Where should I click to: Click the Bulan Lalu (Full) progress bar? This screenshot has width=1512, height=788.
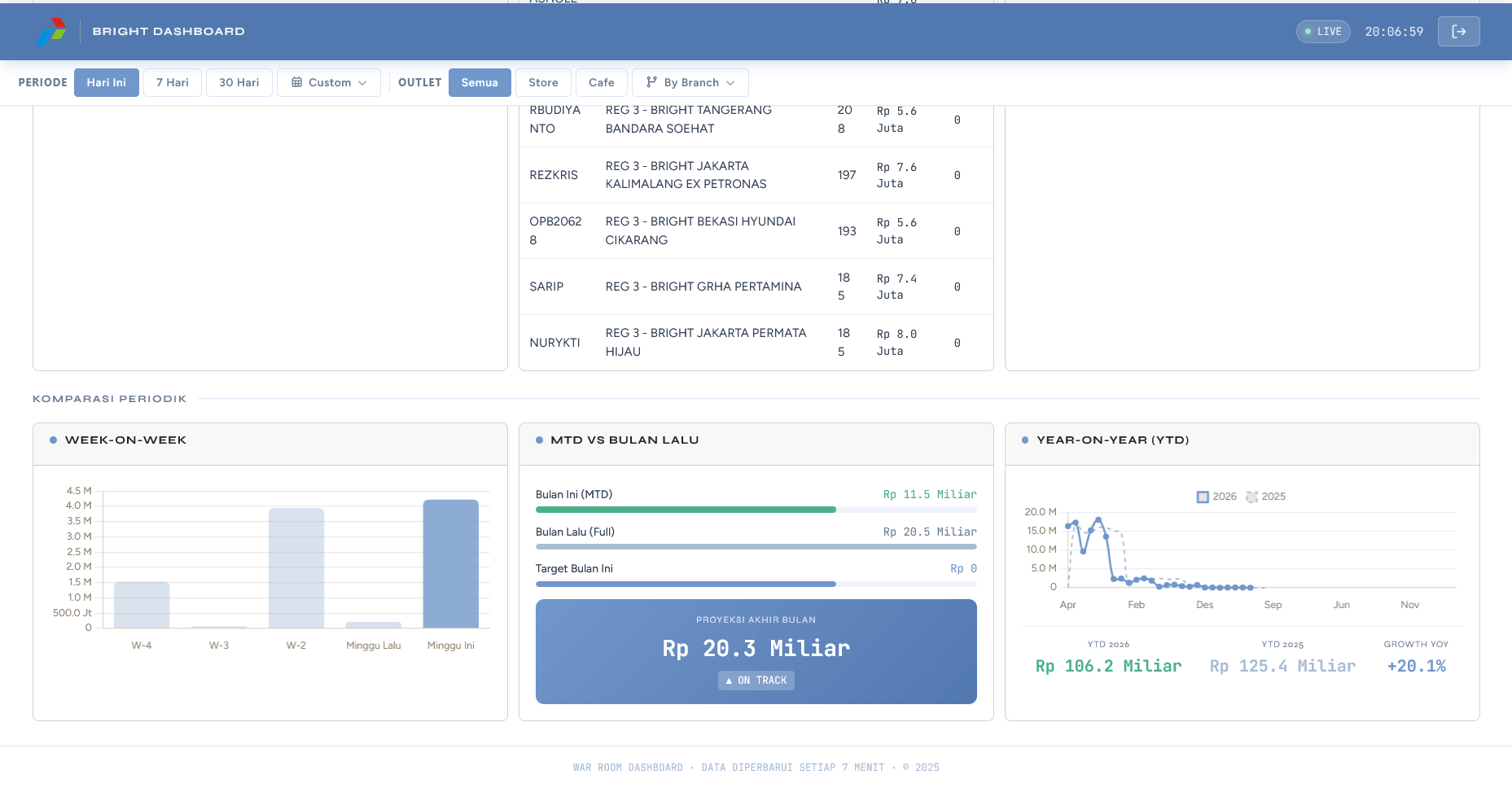tap(756, 547)
